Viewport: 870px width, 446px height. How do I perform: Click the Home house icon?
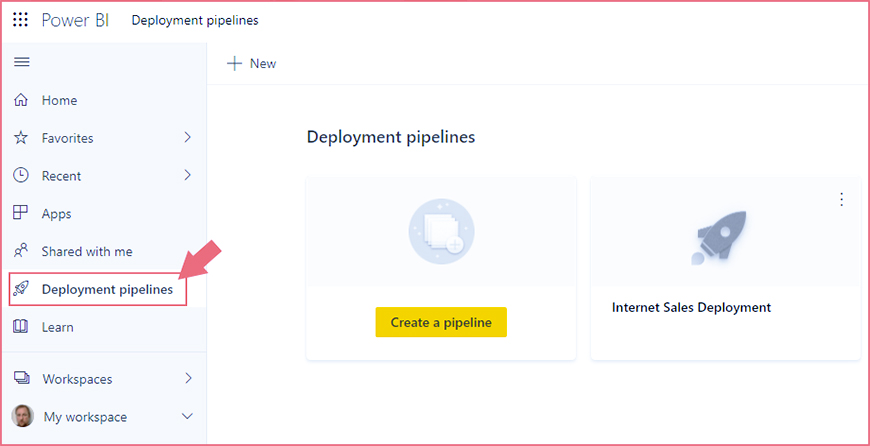point(21,100)
